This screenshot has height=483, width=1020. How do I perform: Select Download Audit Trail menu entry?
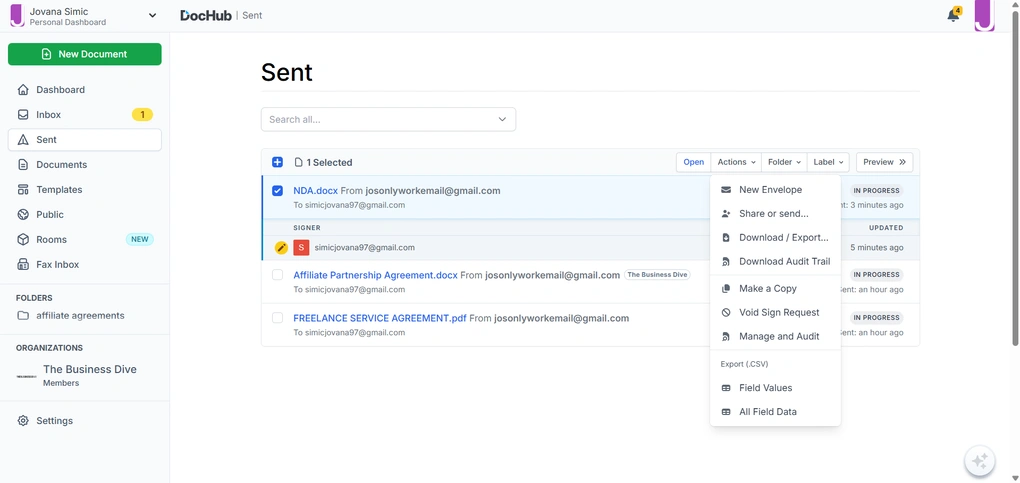tap(784, 262)
